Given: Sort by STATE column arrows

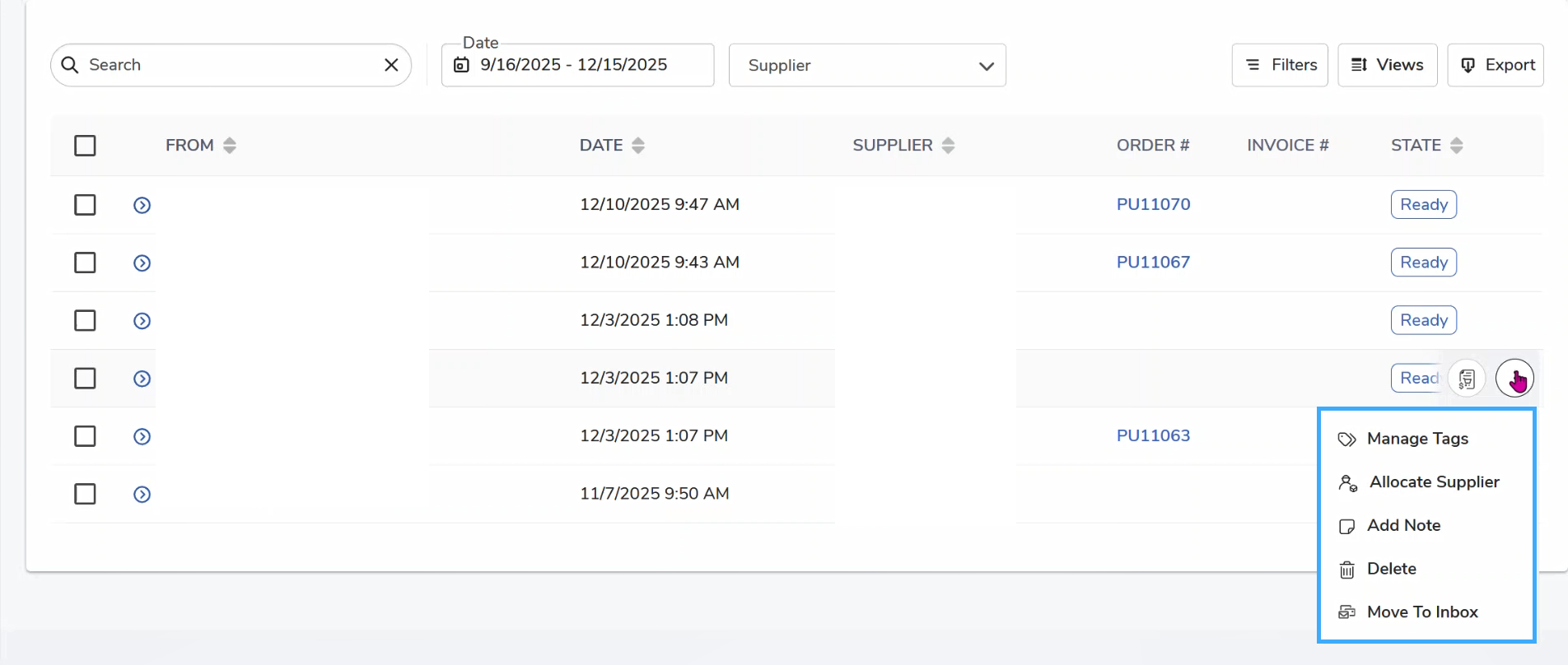Looking at the screenshot, I should tap(1456, 146).
